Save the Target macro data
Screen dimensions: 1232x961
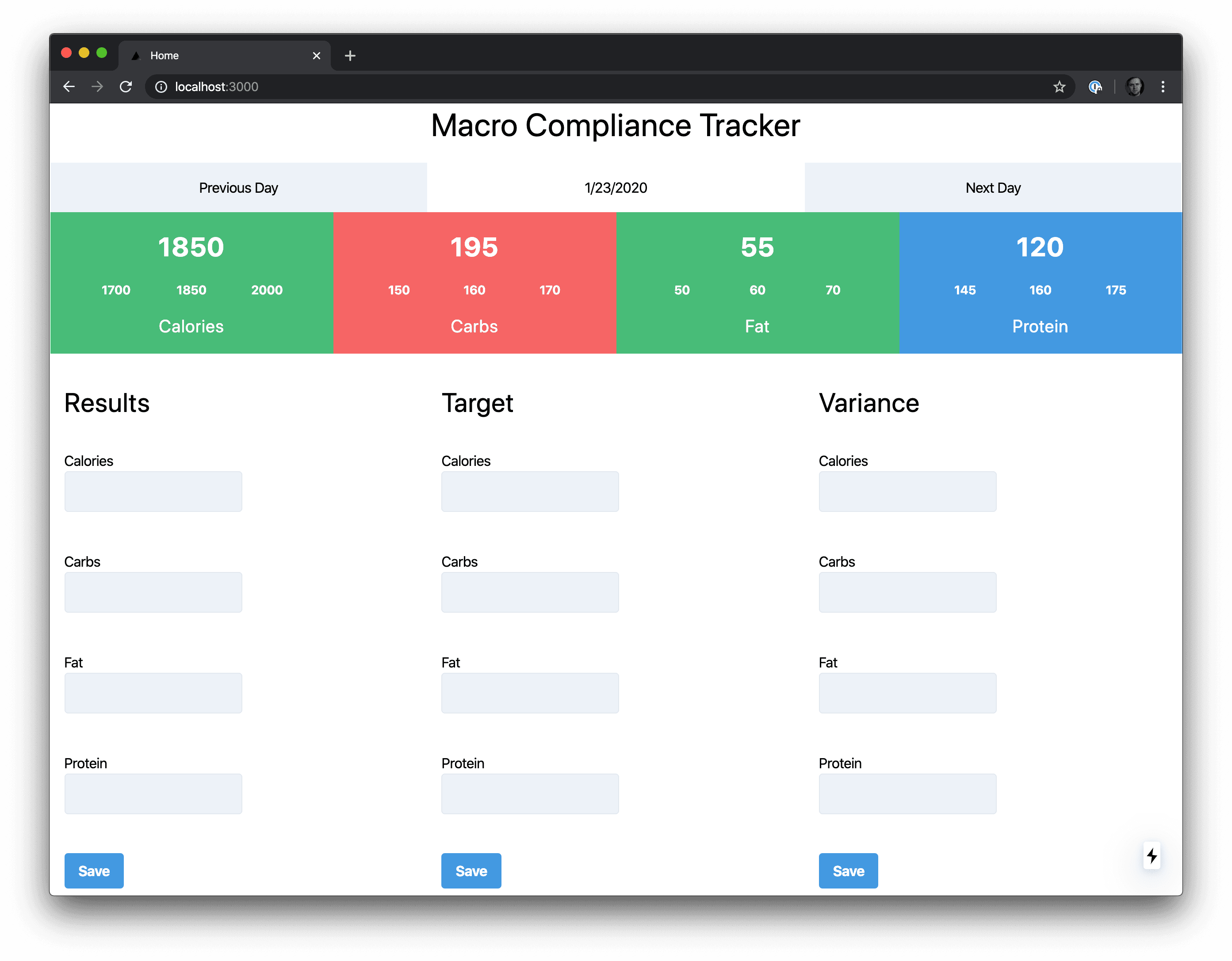[x=470, y=870]
